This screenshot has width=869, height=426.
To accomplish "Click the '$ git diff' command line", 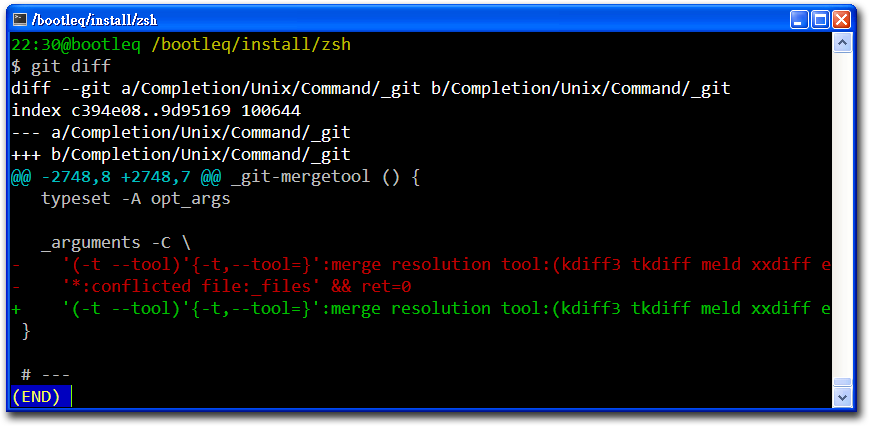I will click(61, 66).
